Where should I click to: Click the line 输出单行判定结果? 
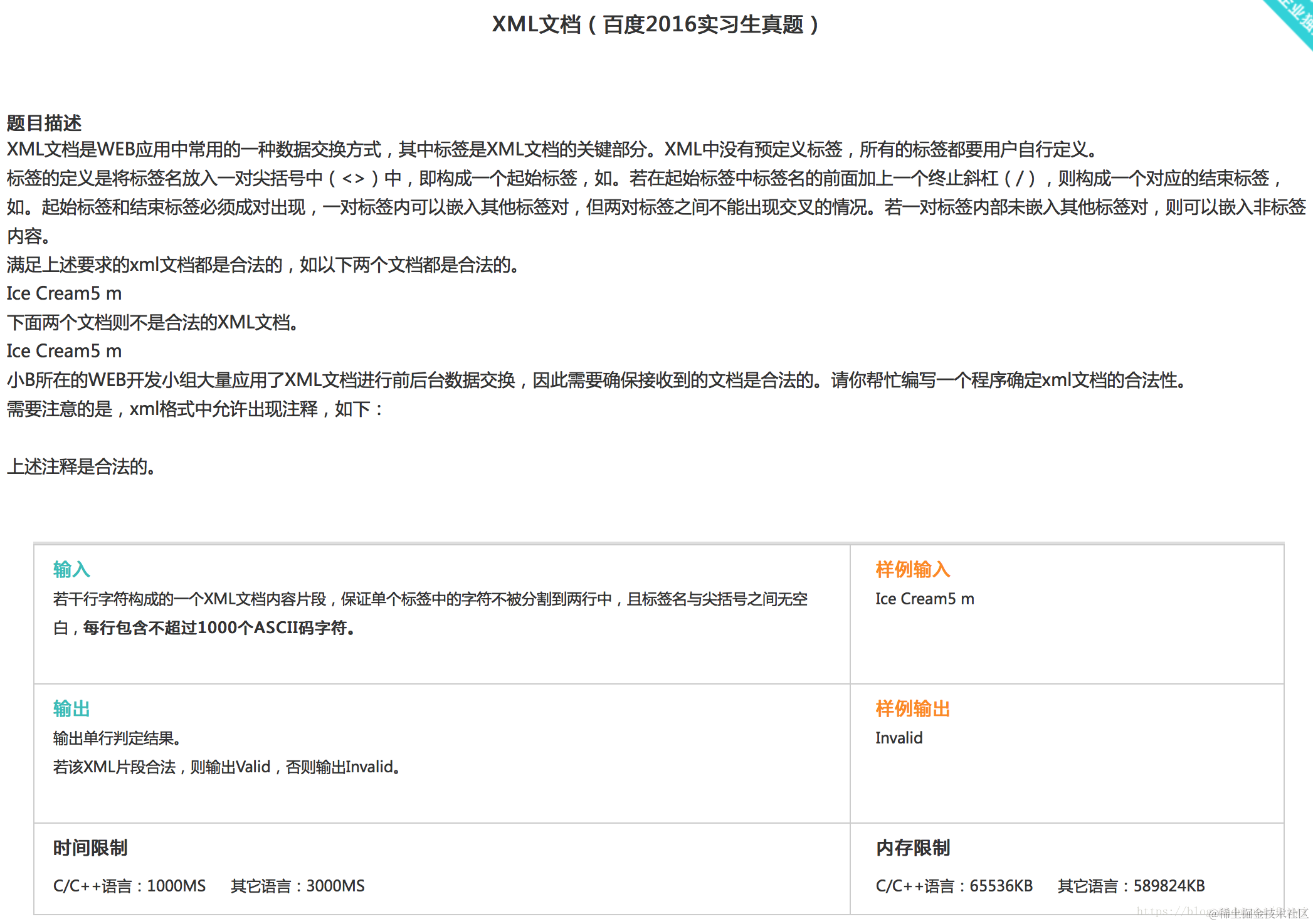tap(117, 738)
